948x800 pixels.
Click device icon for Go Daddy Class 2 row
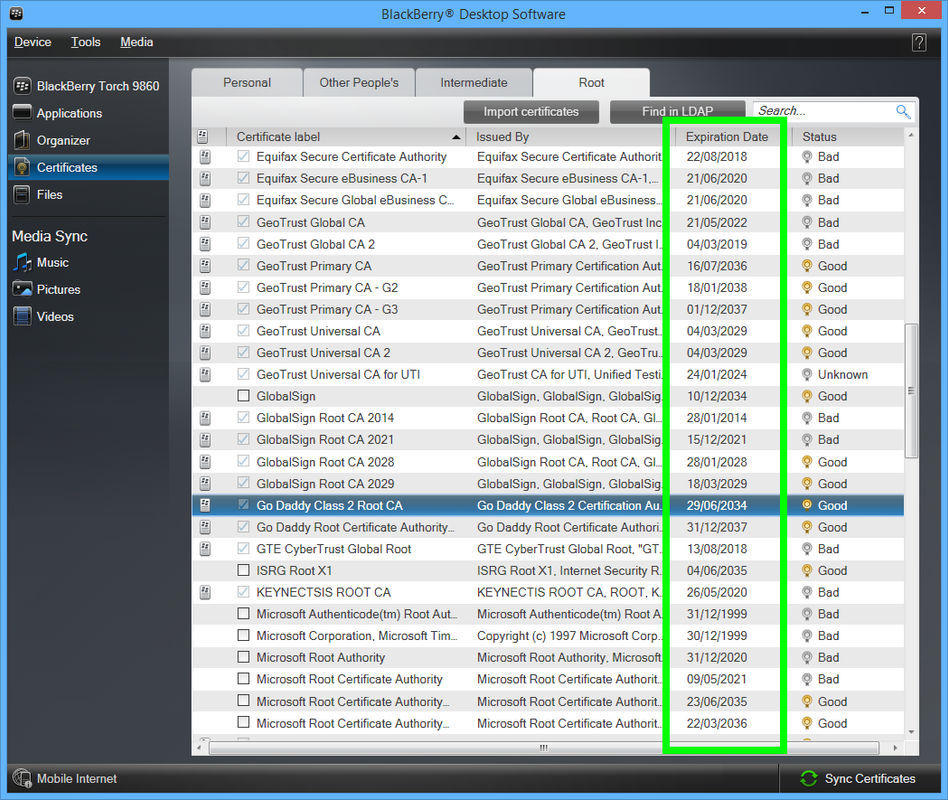(x=205, y=506)
